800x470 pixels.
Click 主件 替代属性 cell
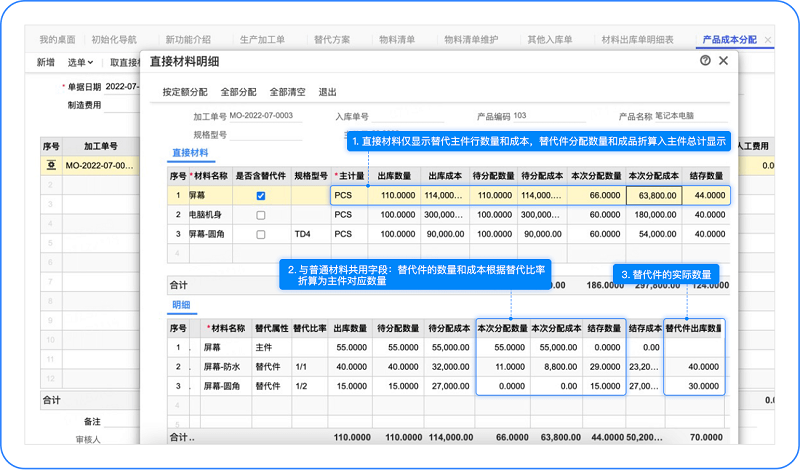[x=271, y=348]
